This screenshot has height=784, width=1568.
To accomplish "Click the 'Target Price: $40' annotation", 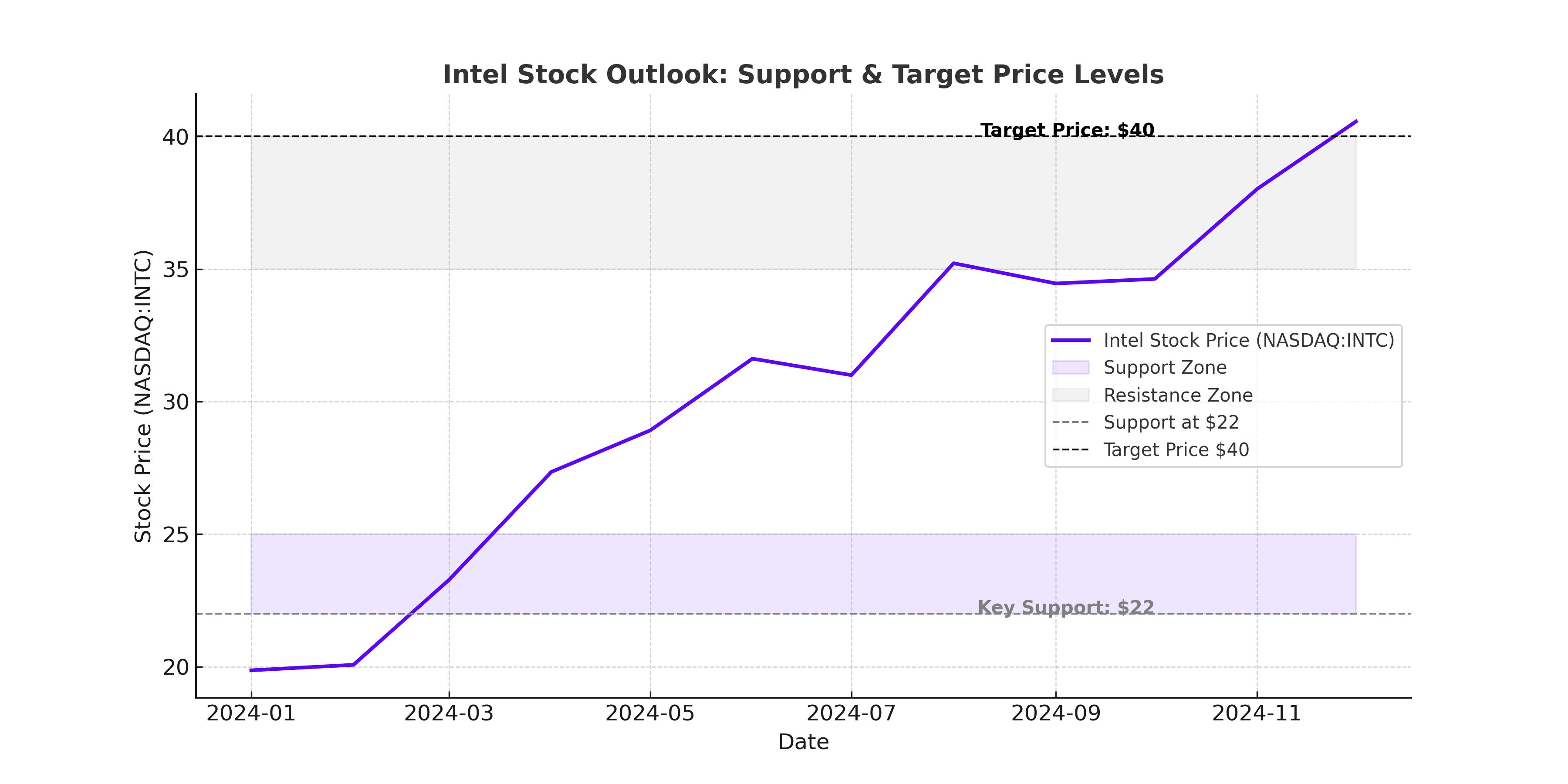I will [1067, 130].
